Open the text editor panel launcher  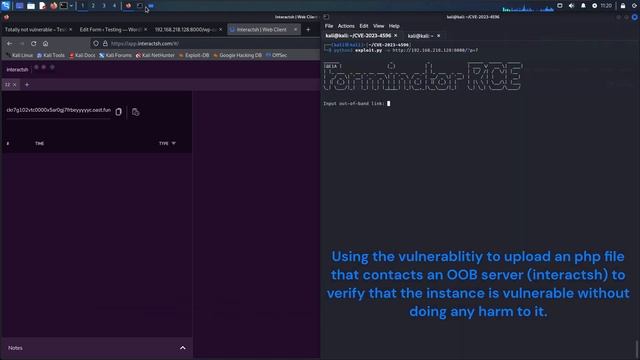coord(42,6)
